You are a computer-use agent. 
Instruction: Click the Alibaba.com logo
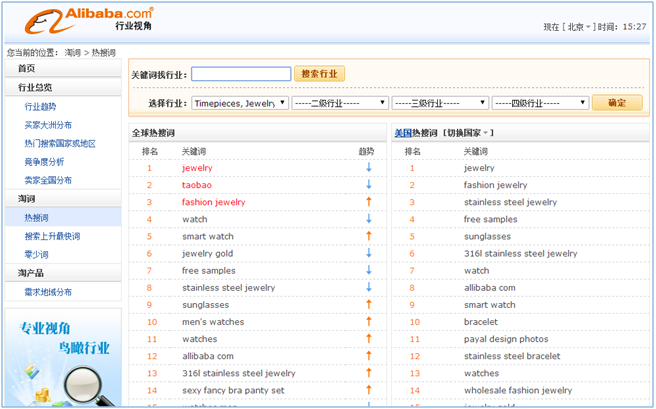(89, 20)
